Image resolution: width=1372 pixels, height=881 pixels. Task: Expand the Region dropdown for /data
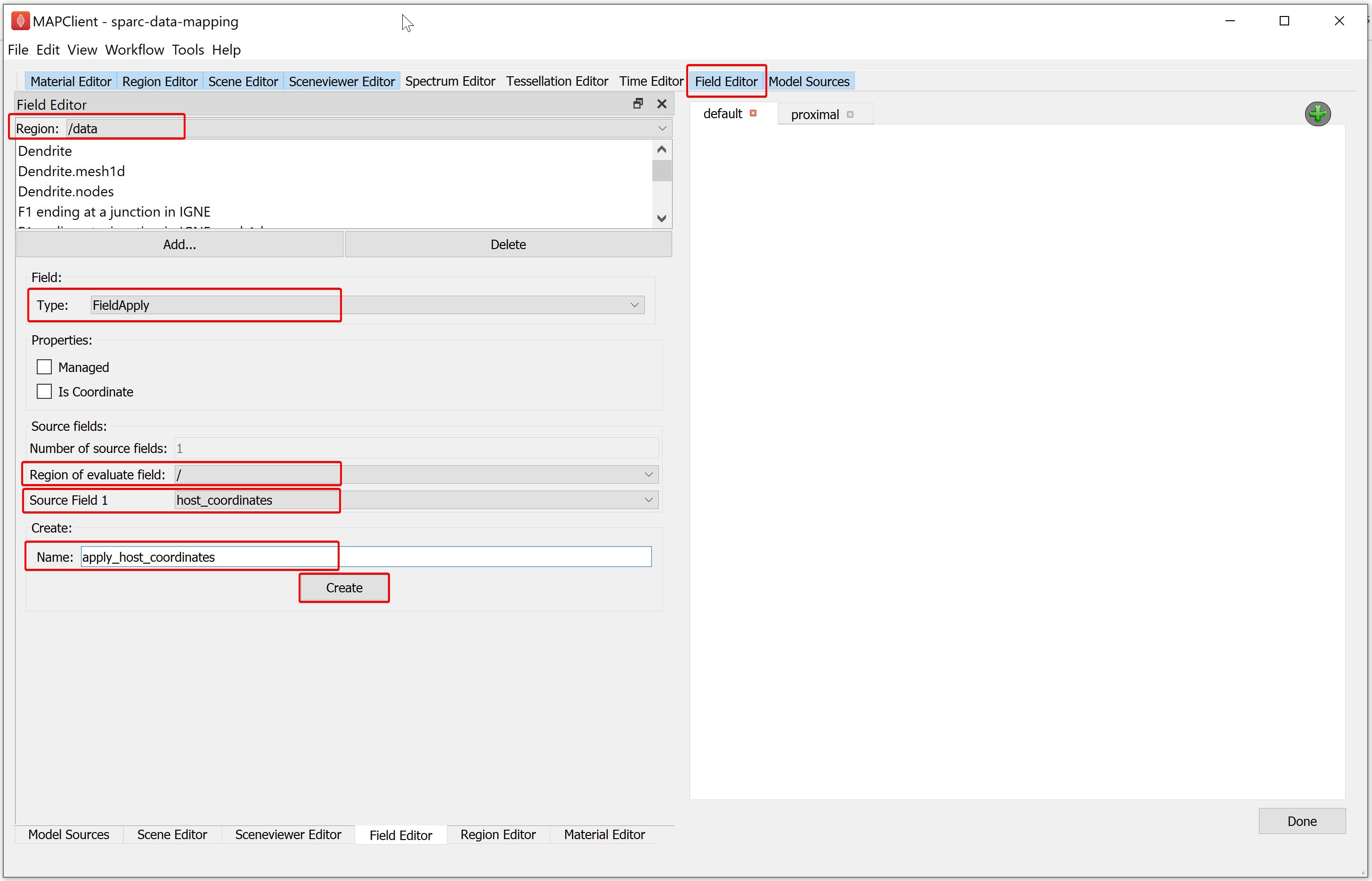click(661, 128)
